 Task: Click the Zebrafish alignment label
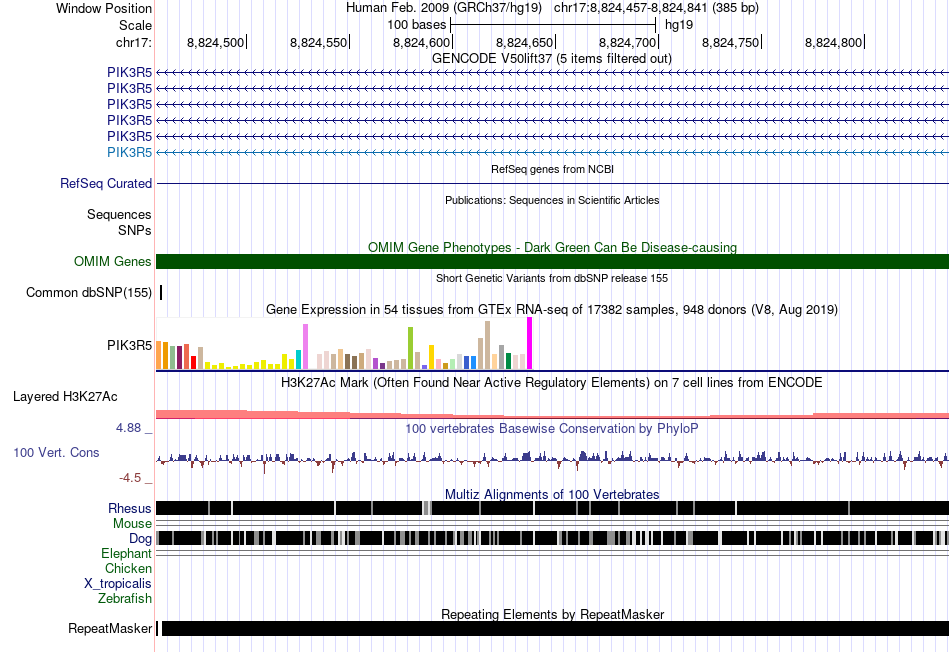click(x=125, y=599)
